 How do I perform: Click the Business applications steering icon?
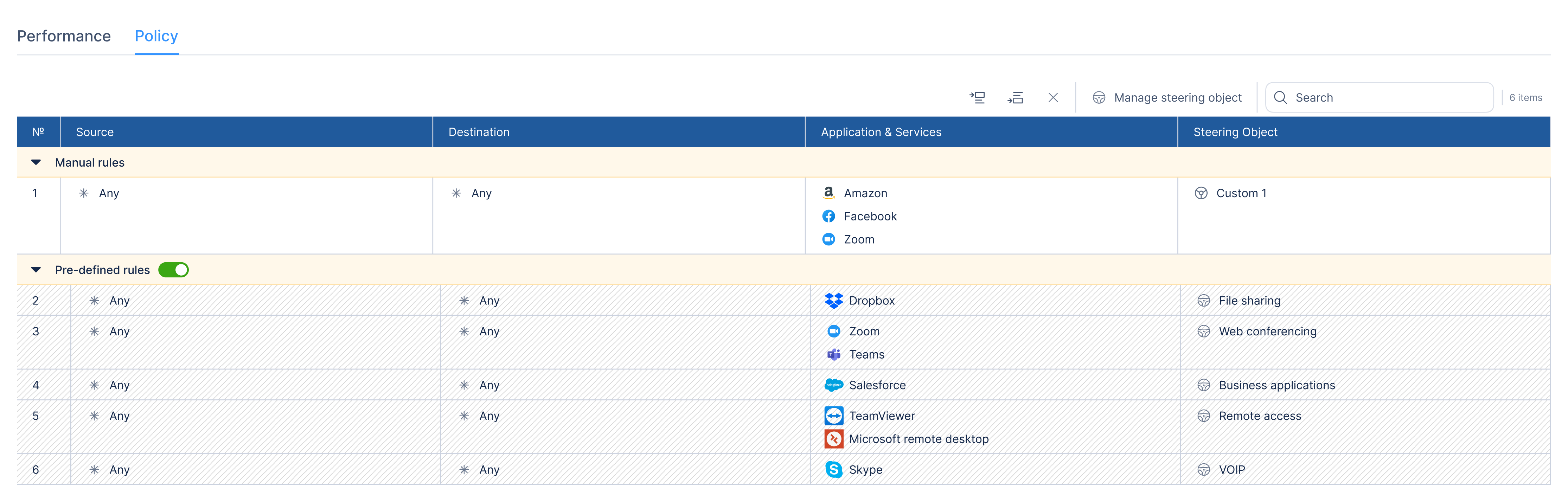1203,385
